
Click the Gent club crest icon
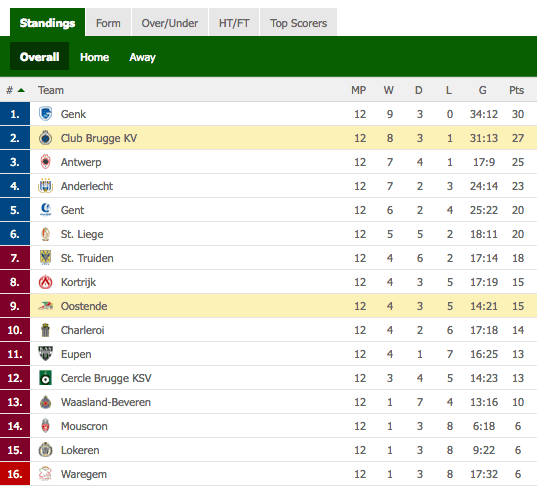click(45, 210)
